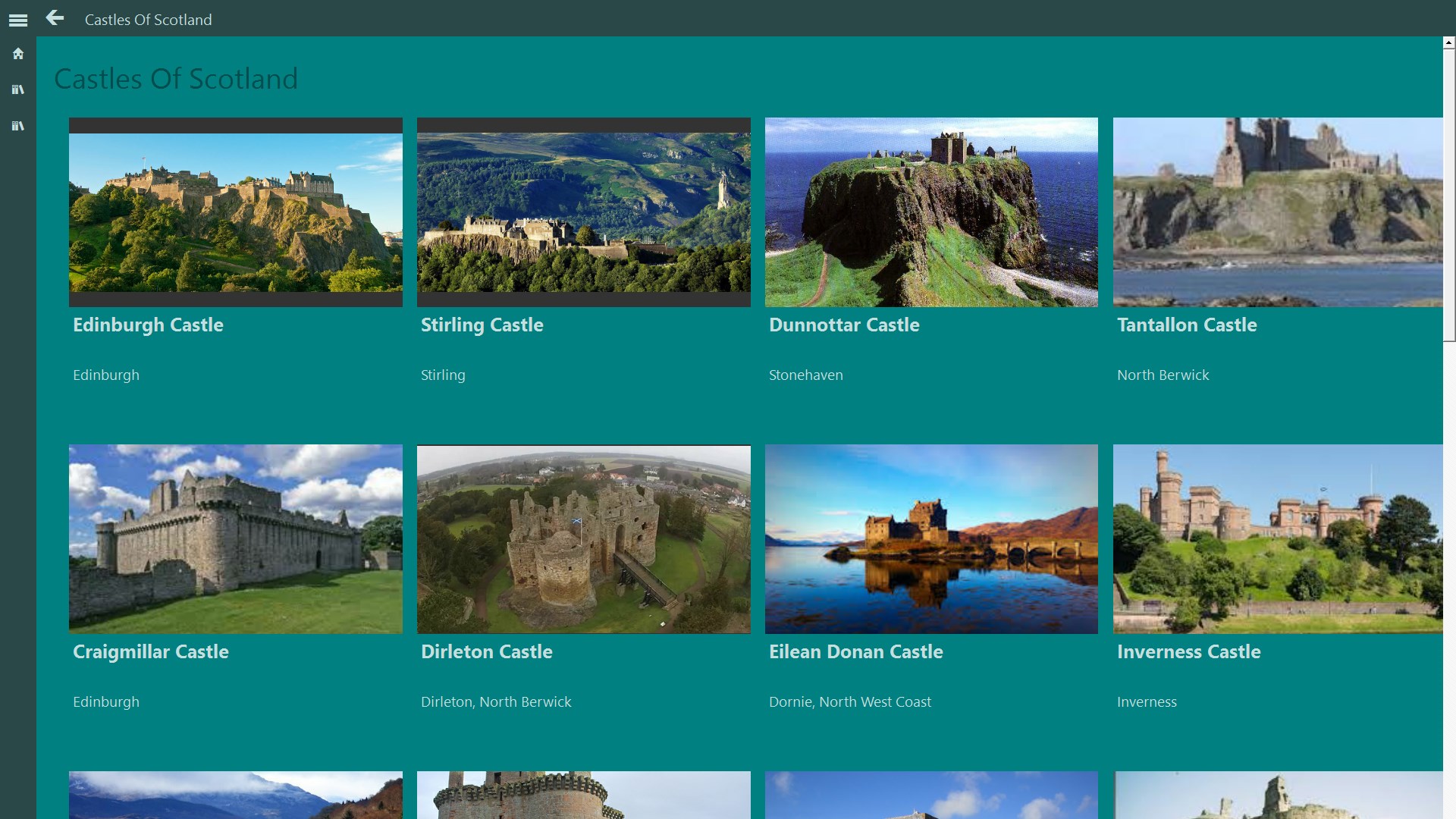Open the second library icon in the sidebar
1456x819 pixels.
tap(17, 125)
